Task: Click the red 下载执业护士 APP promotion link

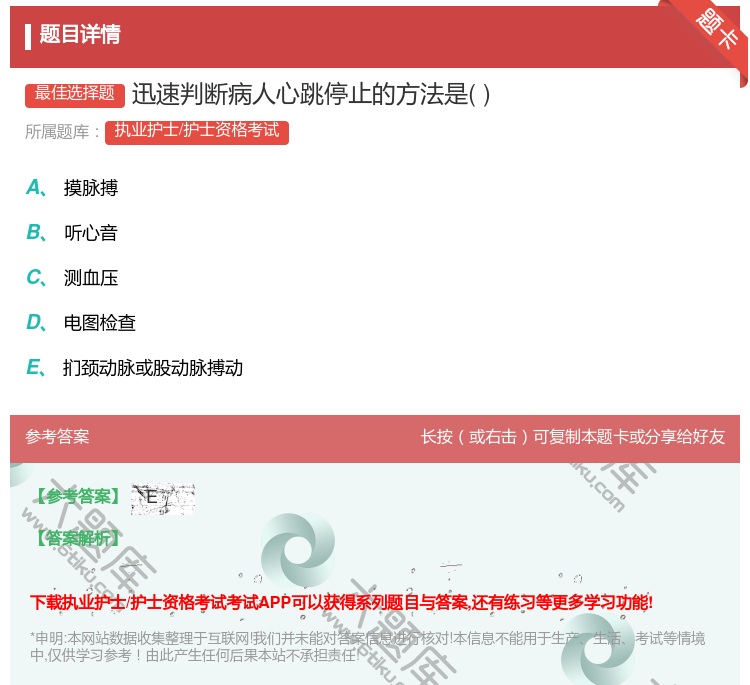Action: (x=342, y=602)
